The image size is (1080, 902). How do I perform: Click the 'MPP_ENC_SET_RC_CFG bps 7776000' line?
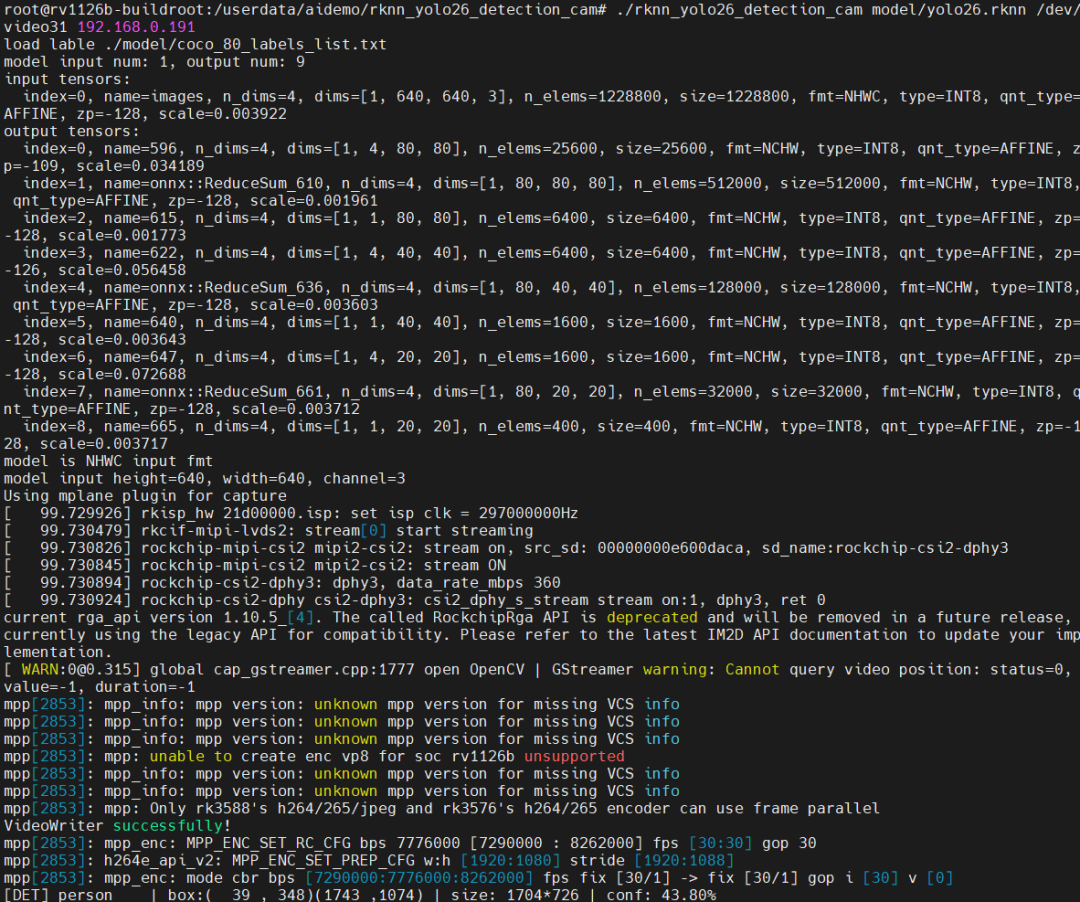(x=410, y=843)
